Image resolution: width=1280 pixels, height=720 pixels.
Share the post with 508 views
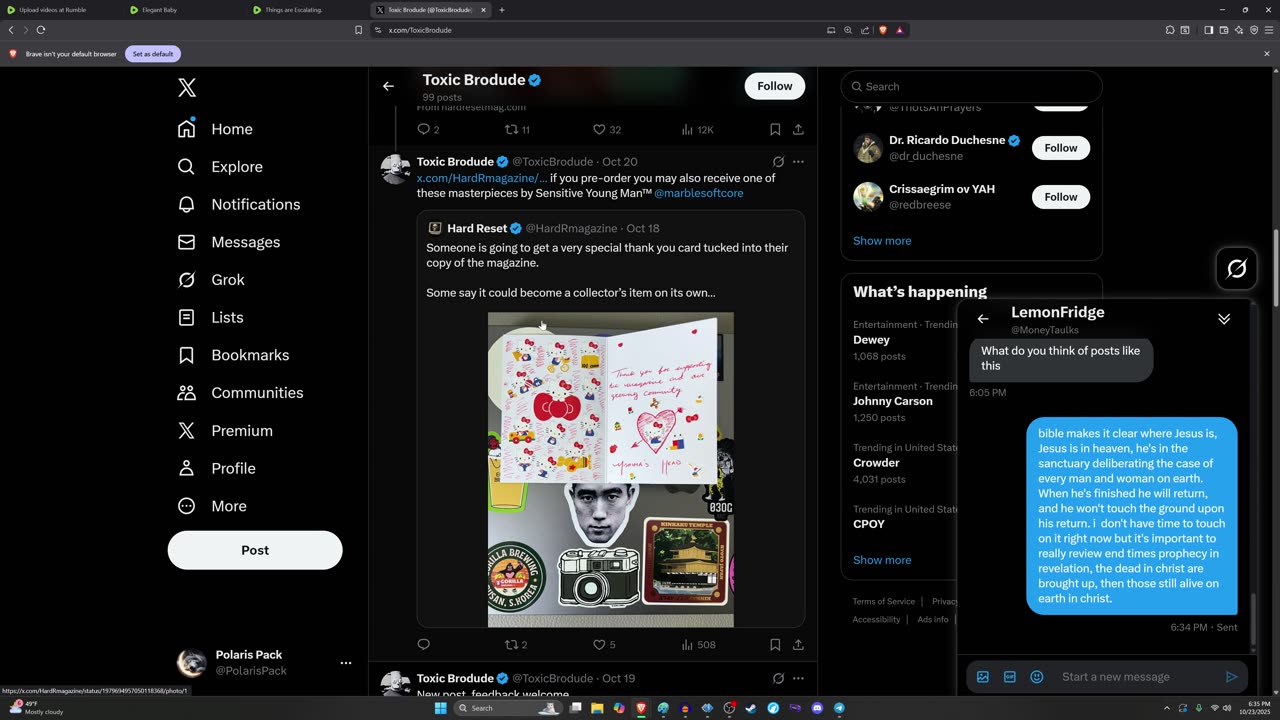[798, 645]
